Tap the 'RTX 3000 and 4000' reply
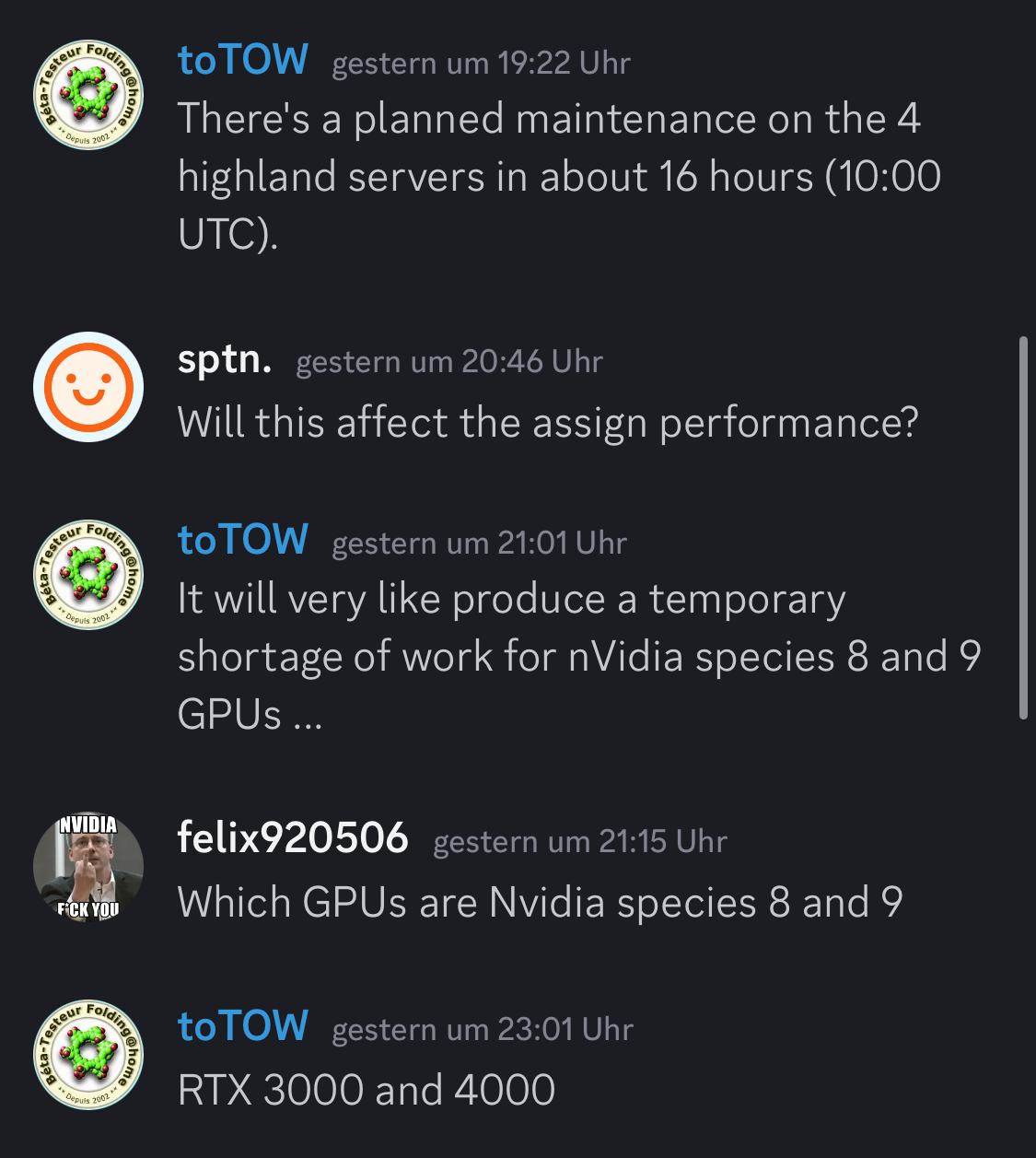1036x1158 pixels. [366, 1090]
